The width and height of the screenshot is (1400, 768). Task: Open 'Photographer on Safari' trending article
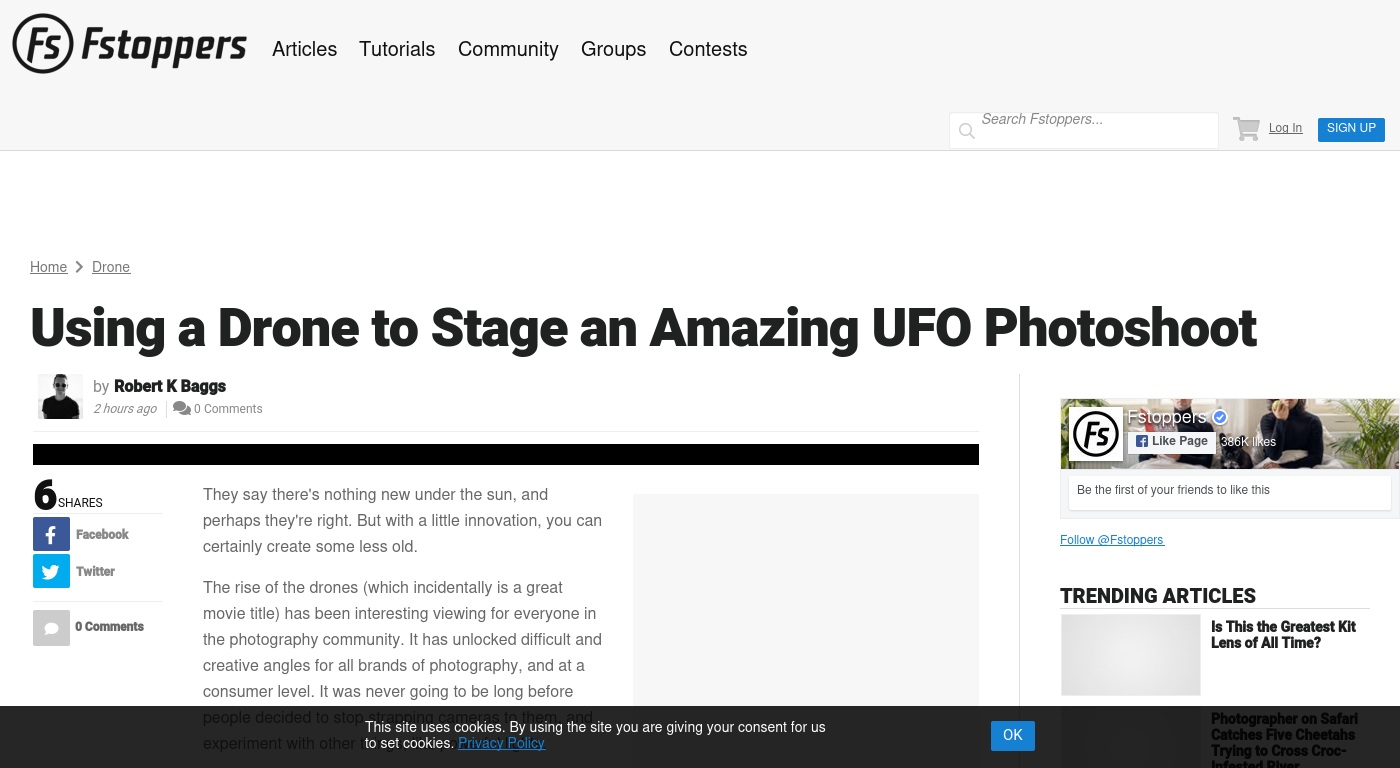coord(1284,738)
